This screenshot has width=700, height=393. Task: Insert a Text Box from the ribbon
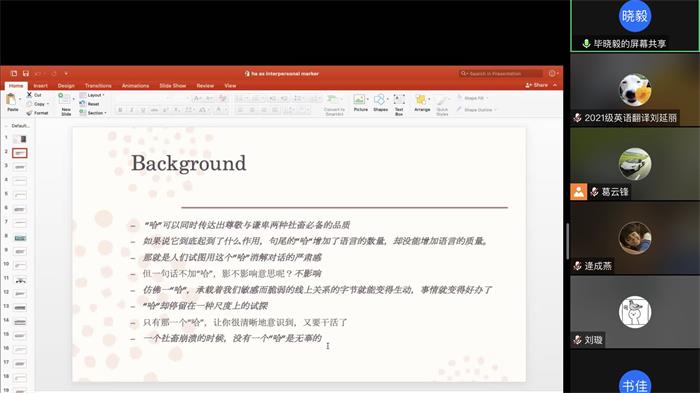399,99
